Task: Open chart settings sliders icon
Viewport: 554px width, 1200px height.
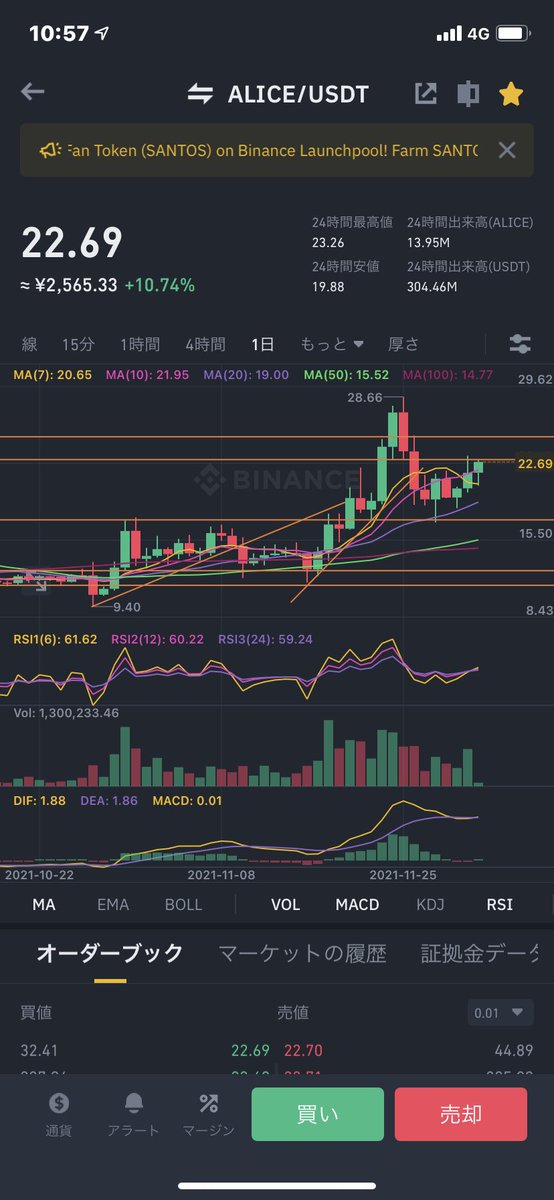Action: pyautogui.click(x=520, y=344)
